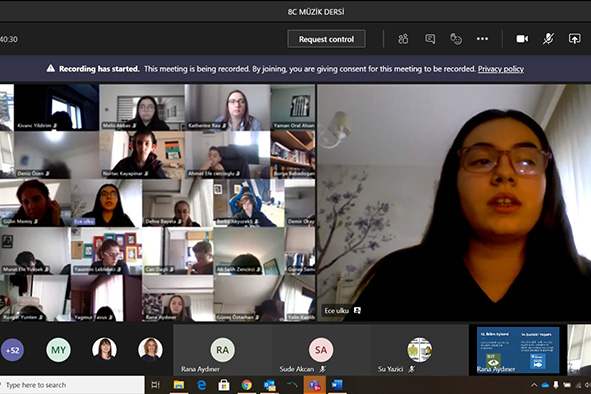
Task: Select the MY participant avatar
Action: 58,350
